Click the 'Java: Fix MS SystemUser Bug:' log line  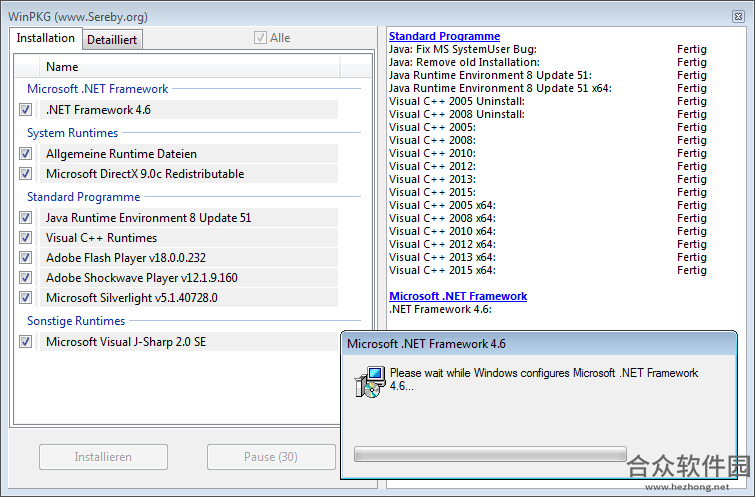pyautogui.click(x=463, y=49)
